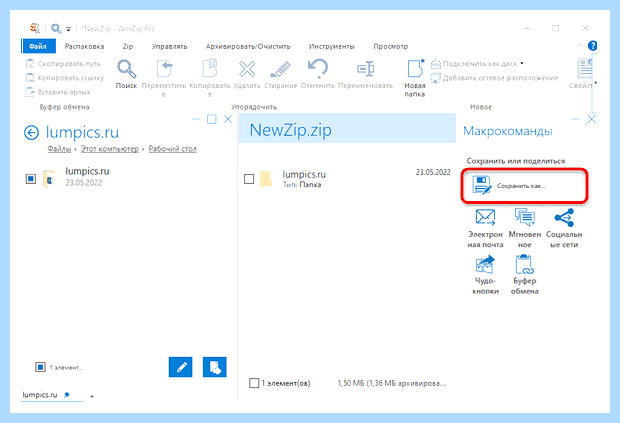Switch to the Просмотр tab

[390, 46]
